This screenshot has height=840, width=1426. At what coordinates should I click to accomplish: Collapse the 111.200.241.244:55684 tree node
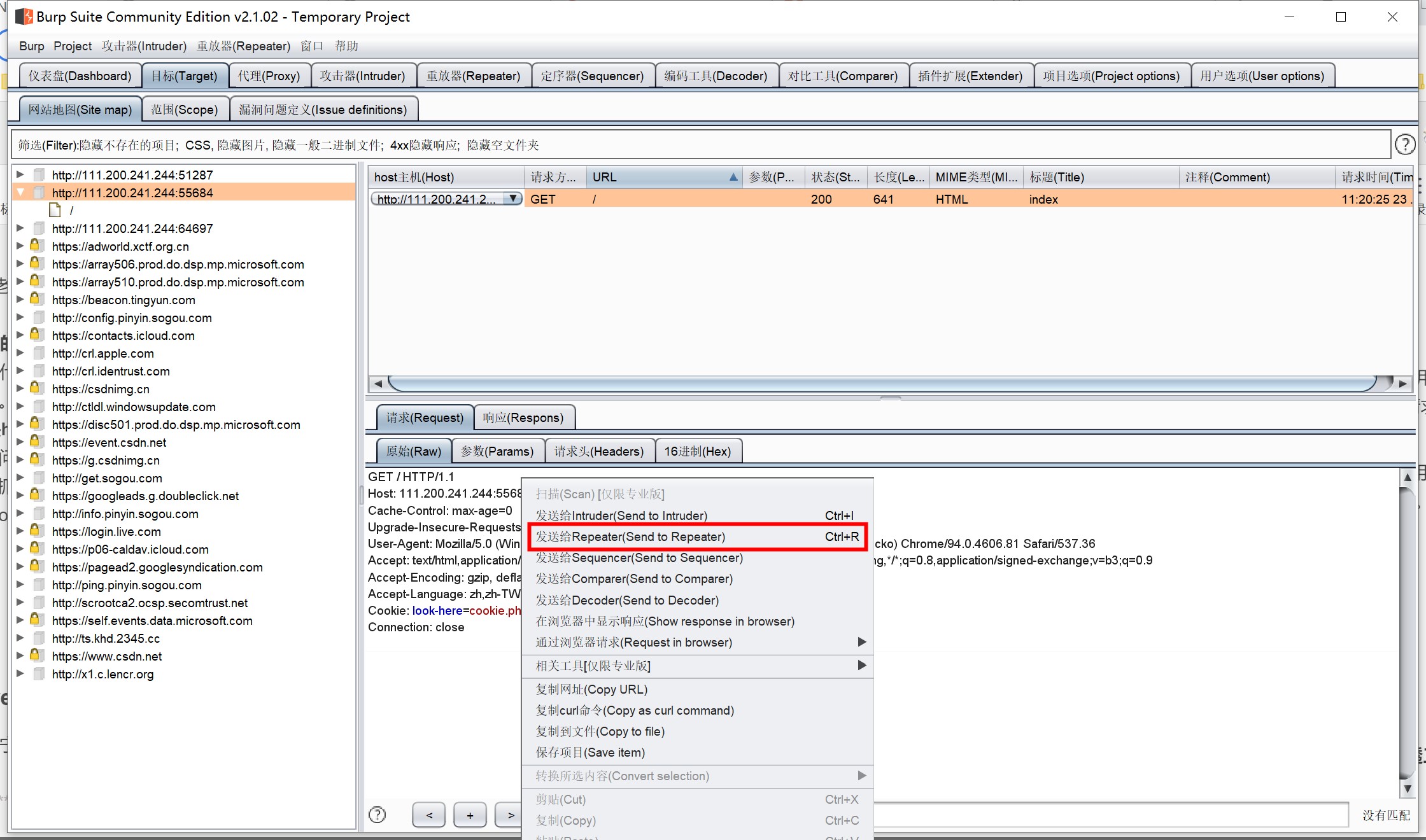20,192
